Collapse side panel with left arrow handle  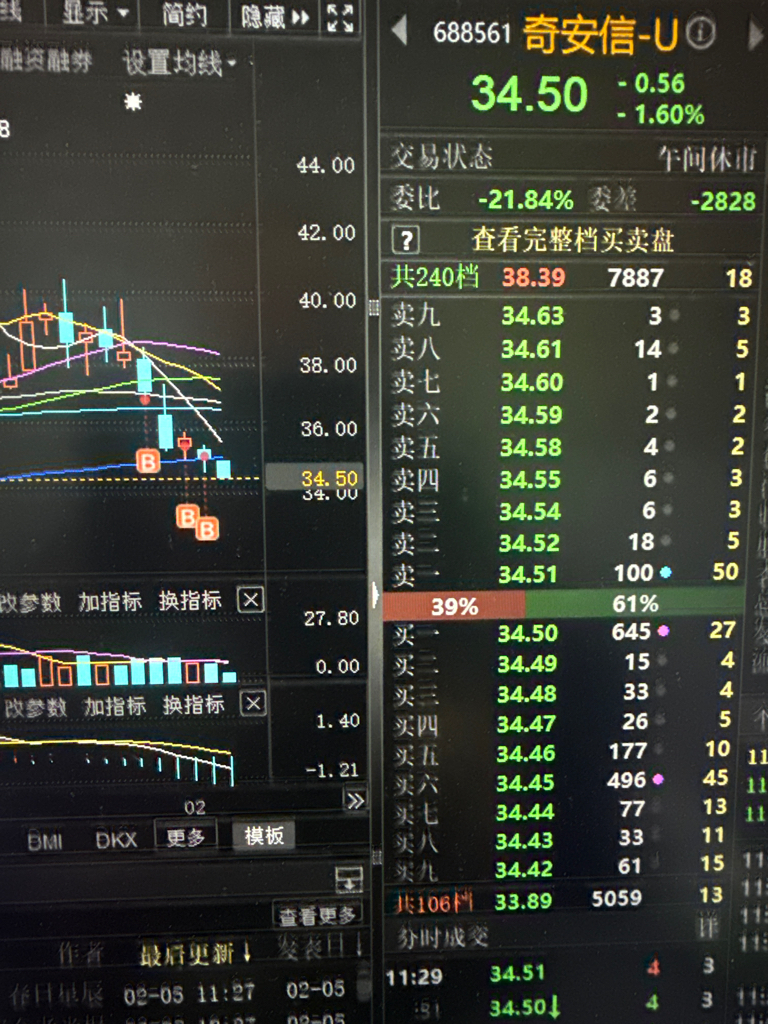[x=376, y=594]
